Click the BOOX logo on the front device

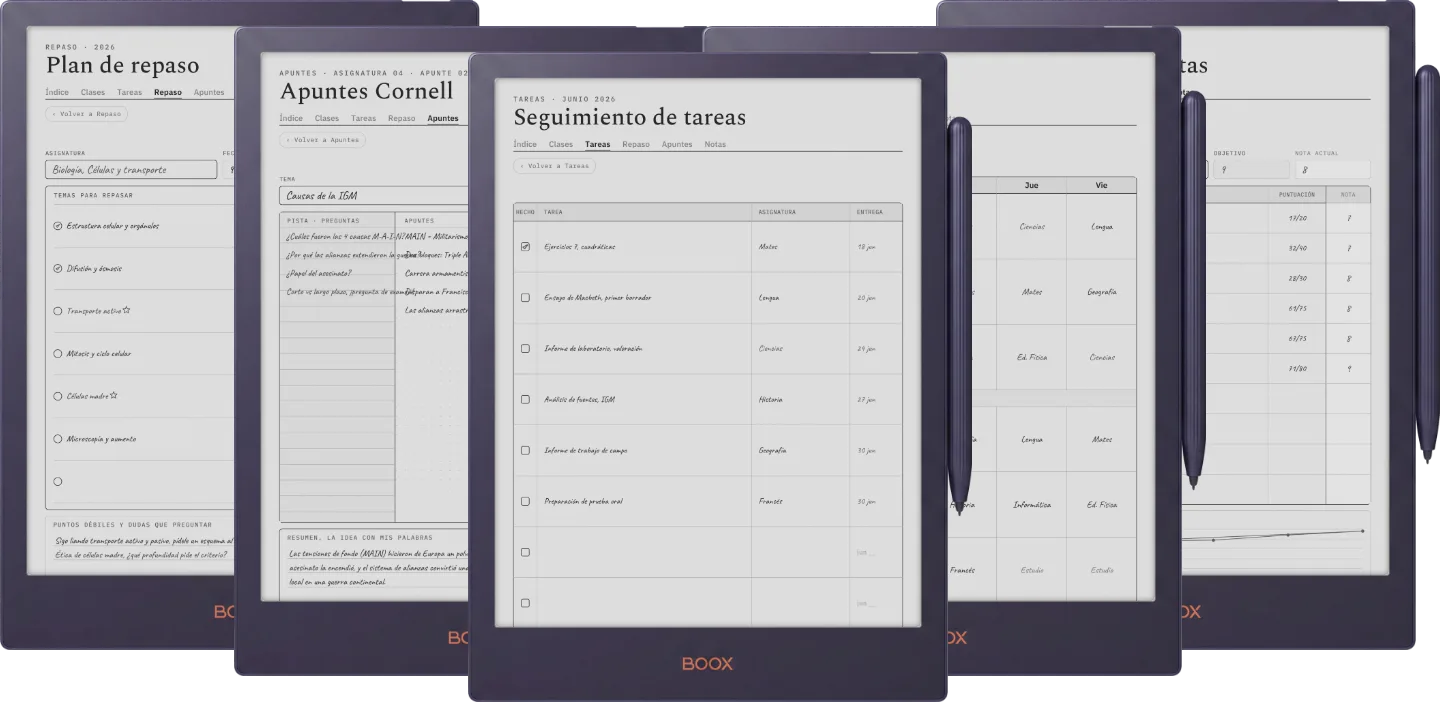point(707,663)
